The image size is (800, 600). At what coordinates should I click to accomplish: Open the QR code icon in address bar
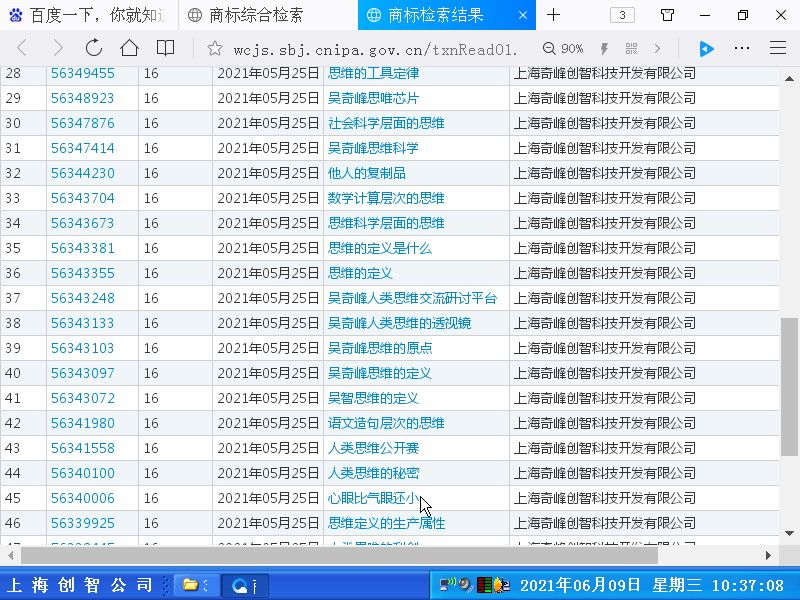point(631,49)
